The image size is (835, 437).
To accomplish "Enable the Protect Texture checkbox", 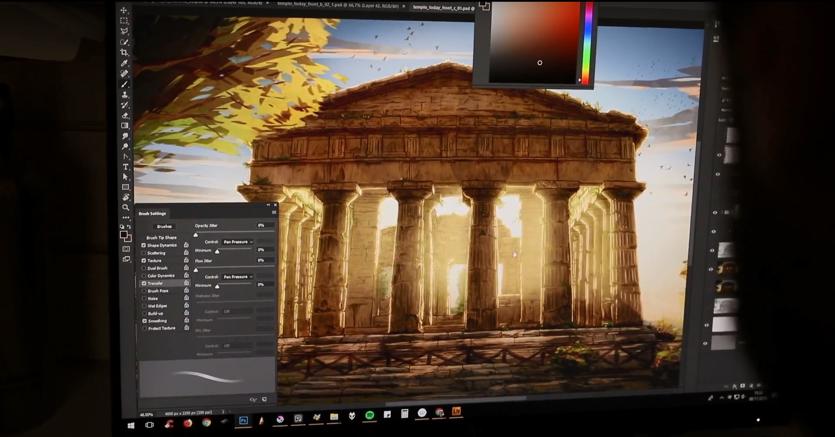I will click(144, 328).
